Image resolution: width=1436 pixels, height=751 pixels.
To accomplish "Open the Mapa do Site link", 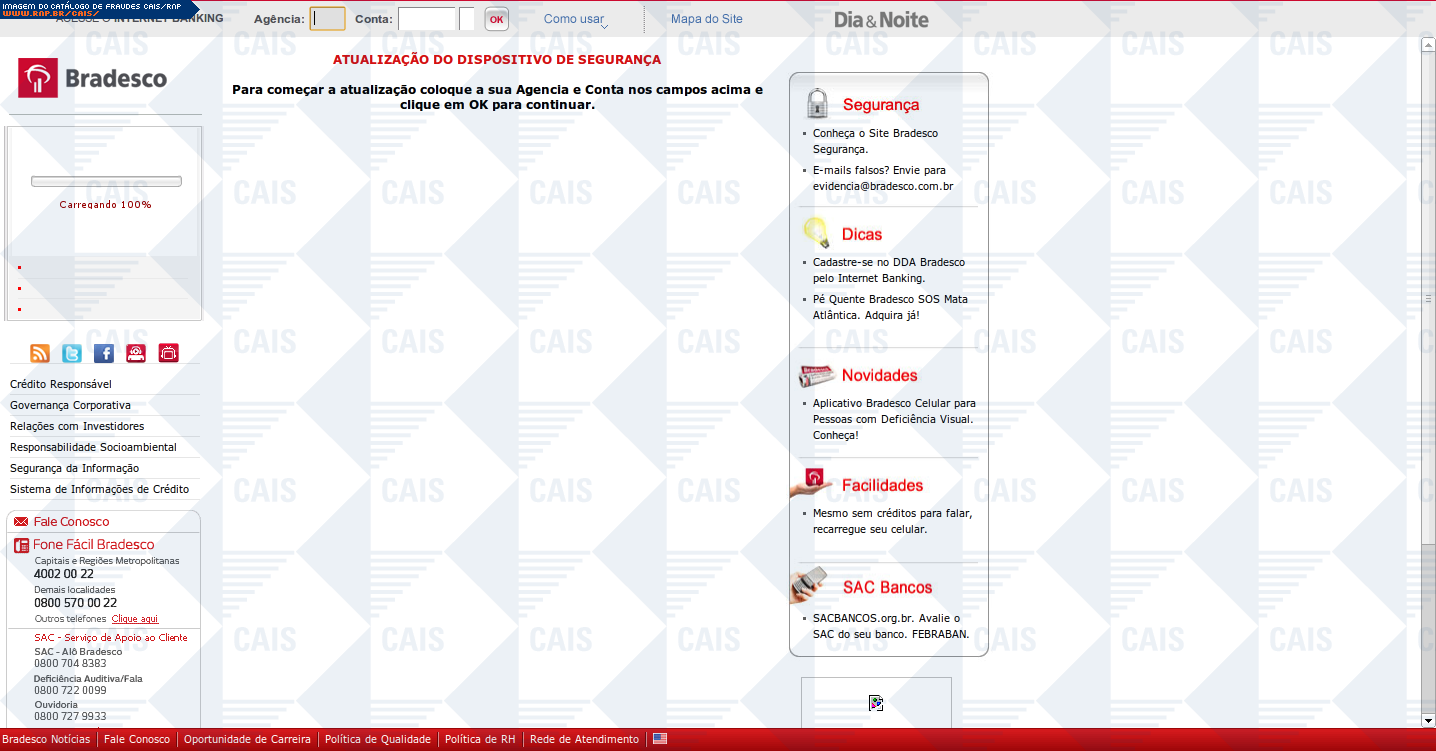I will pos(706,19).
